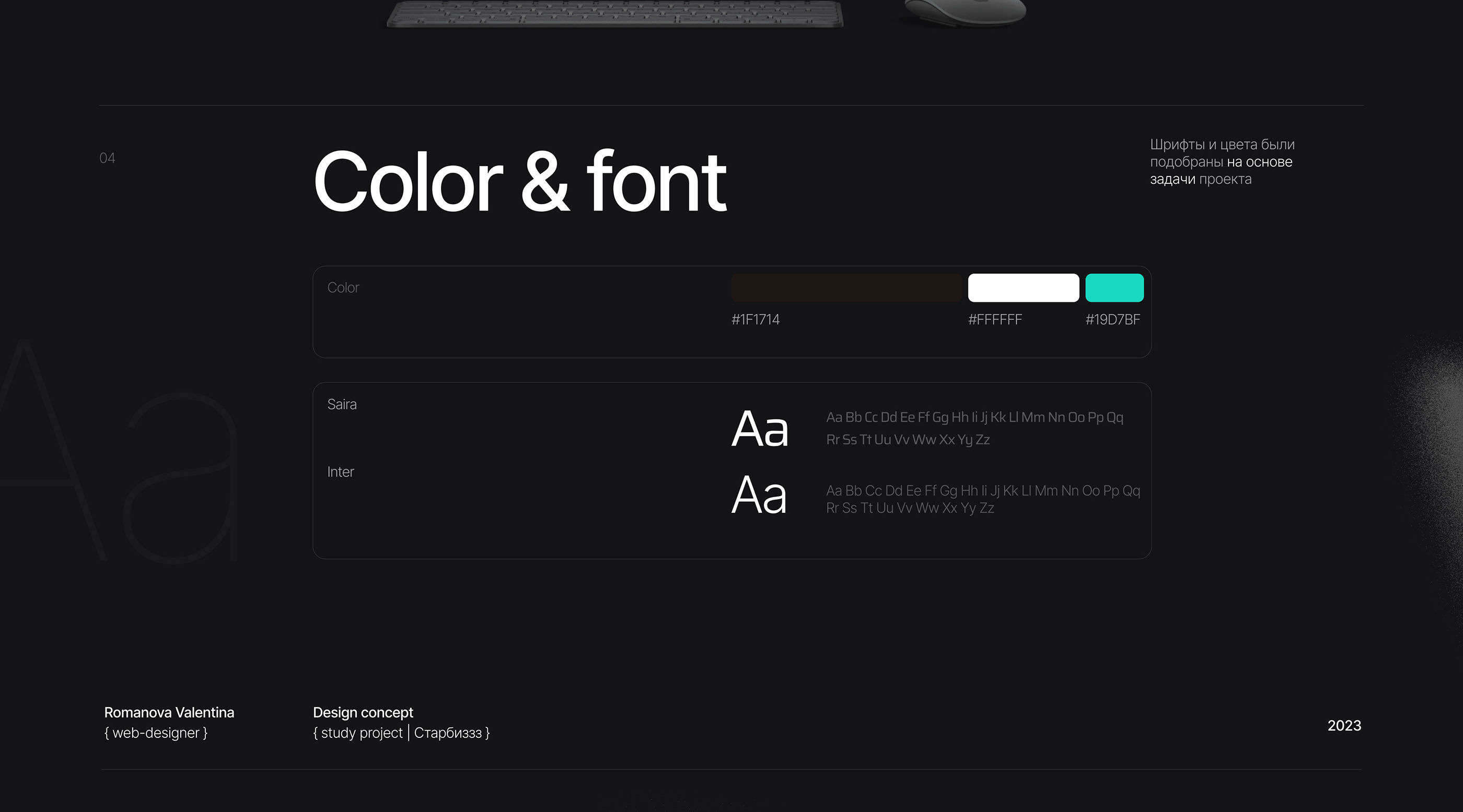Viewport: 1463px width, 812px height.
Task: Click the #FFFFFF hex code label
Action: [x=994, y=320]
